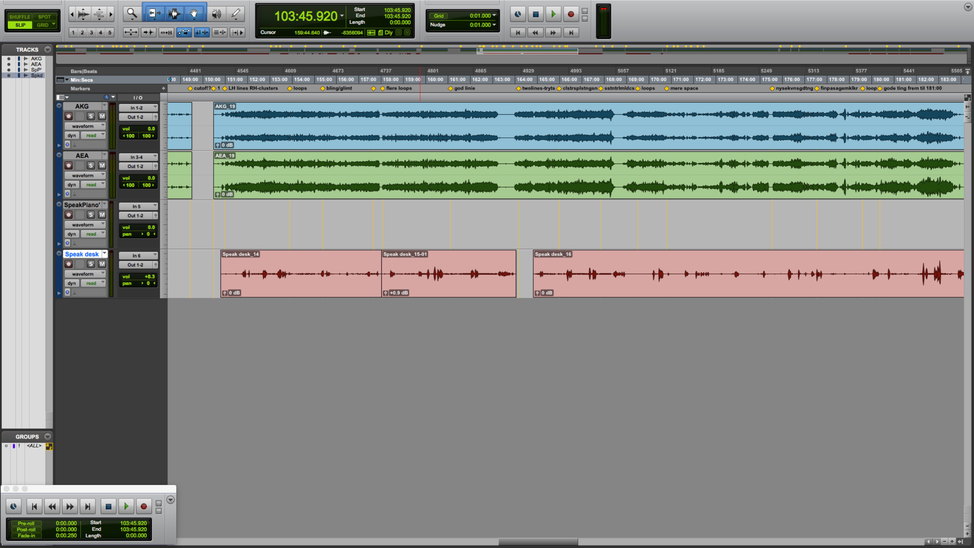
Task: Record-enable the Speak desk track
Action: pos(69,265)
